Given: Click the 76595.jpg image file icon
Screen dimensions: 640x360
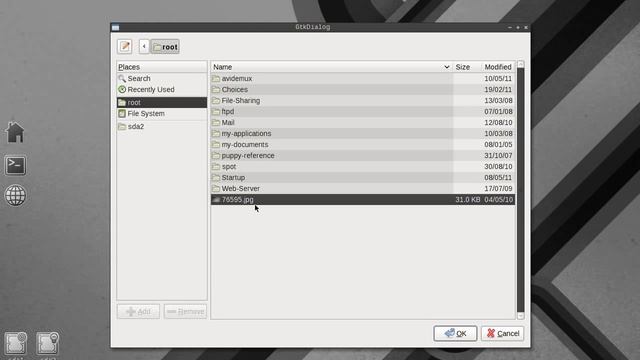Looking at the screenshot, I should click(x=216, y=200).
